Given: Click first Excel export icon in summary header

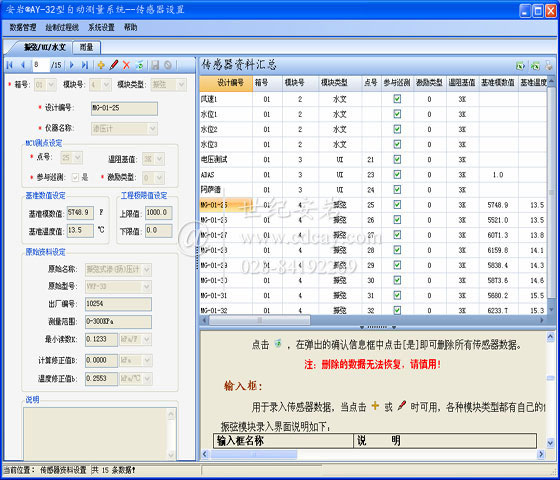Looking at the screenshot, I should 520,66.
